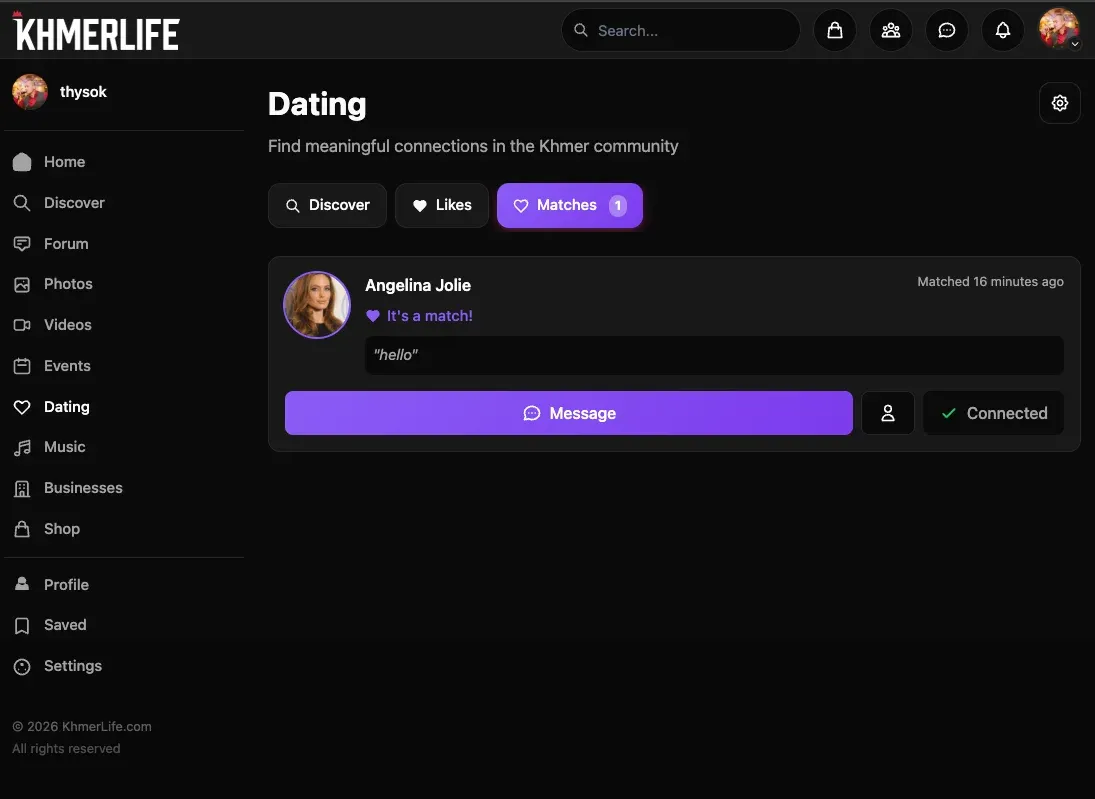Open the shopping bag icon in header
This screenshot has width=1095, height=799.
835,30
